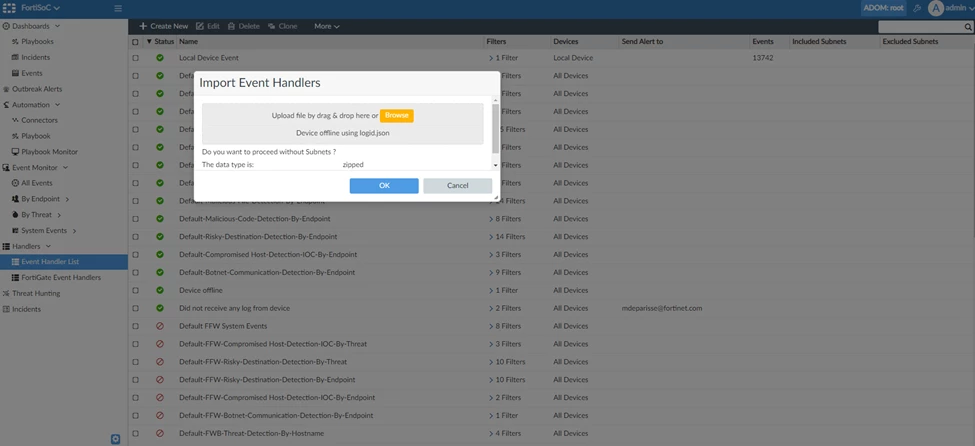Click the By Endpoint users icon
This screenshot has height=446, width=975.
click(x=16, y=199)
